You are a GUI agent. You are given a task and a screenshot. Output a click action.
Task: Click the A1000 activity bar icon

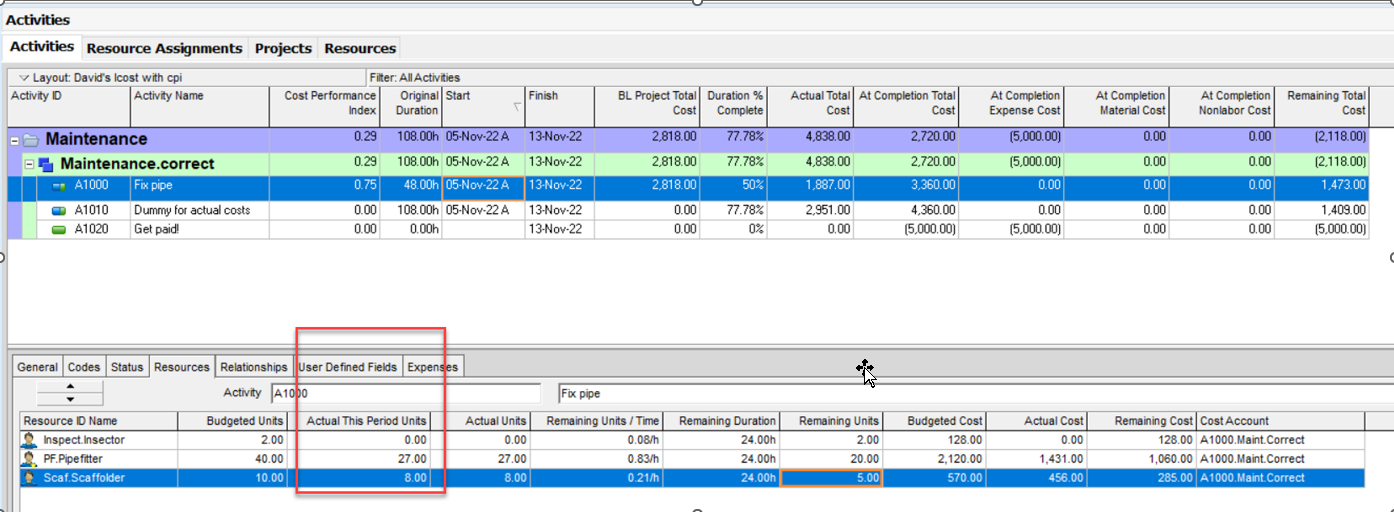(x=59, y=185)
